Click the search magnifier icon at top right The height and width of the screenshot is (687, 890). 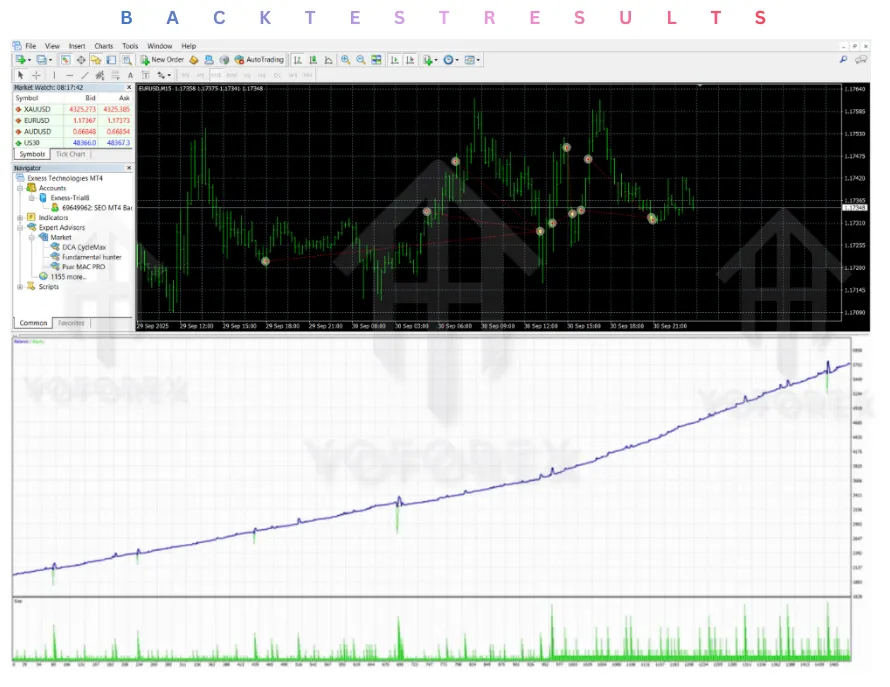[843, 59]
